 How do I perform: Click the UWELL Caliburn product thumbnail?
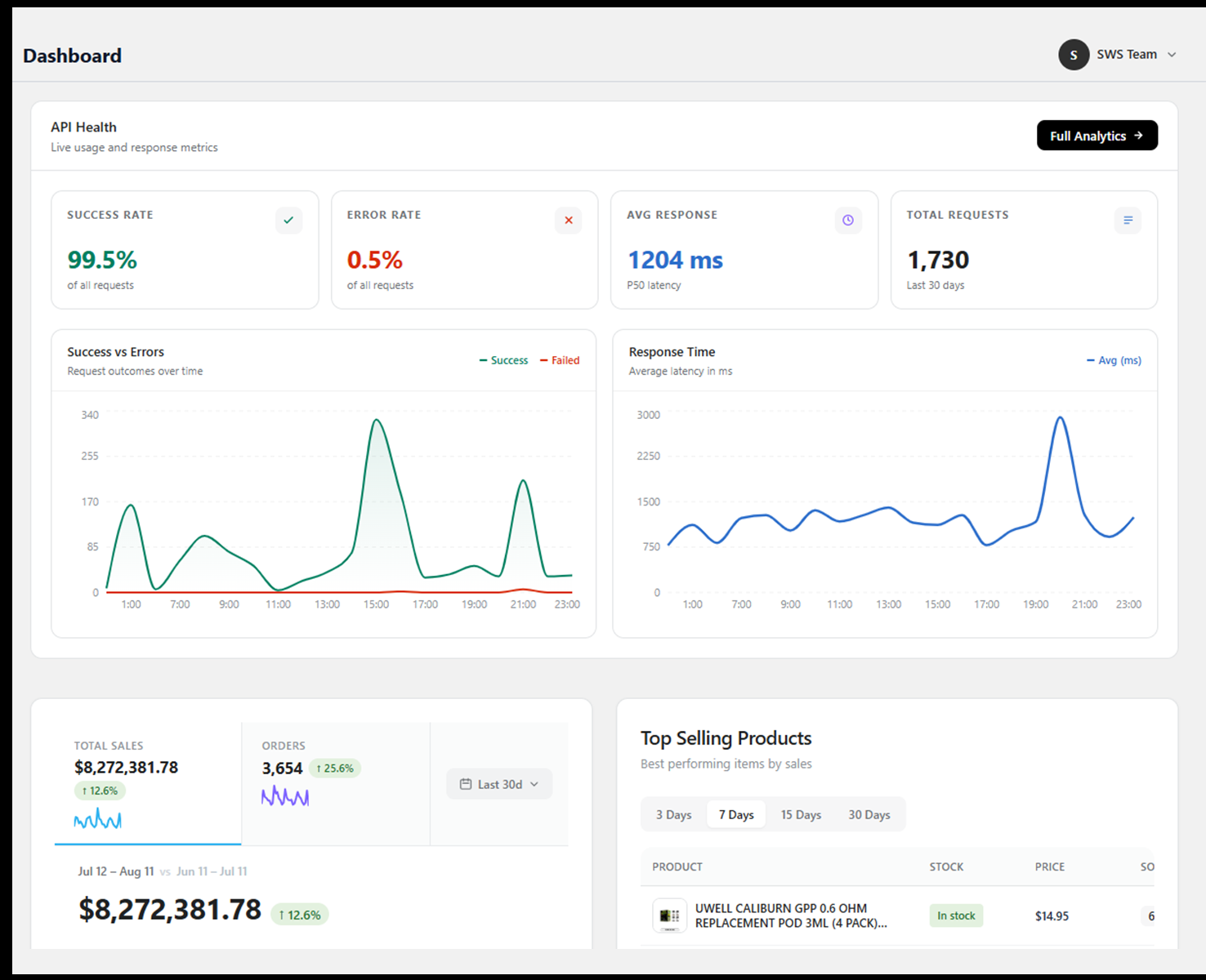pos(669,915)
